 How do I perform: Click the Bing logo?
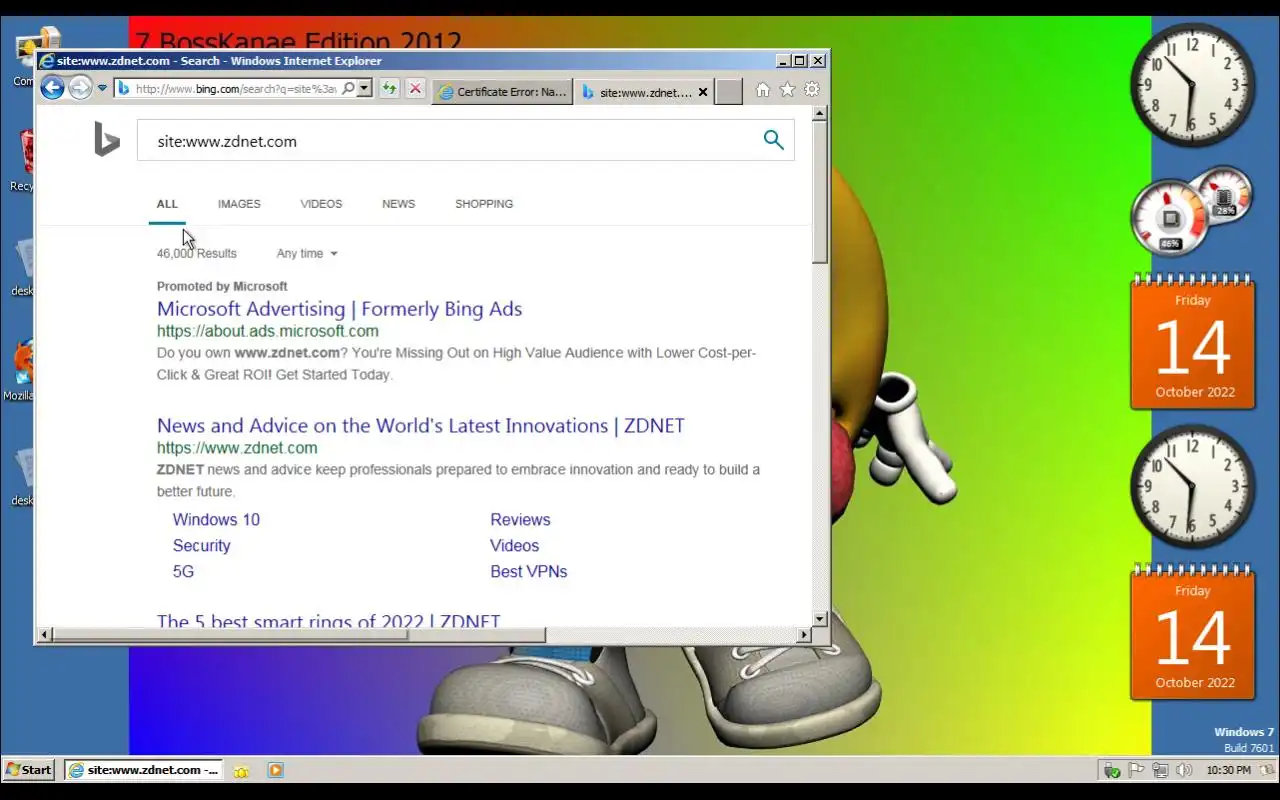click(107, 140)
